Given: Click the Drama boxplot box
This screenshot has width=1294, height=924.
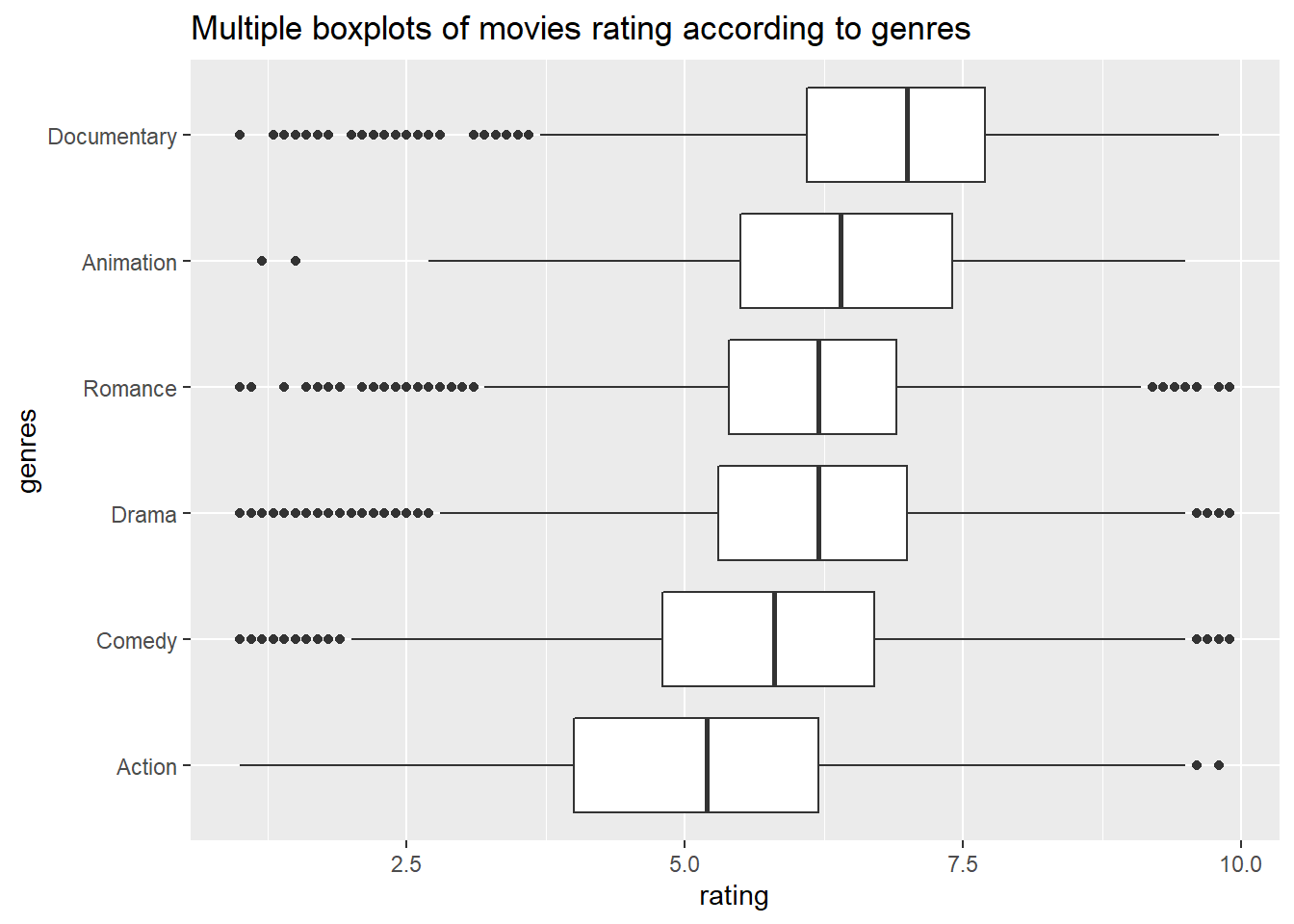Looking at the screenshot, I should pos(813,513).
